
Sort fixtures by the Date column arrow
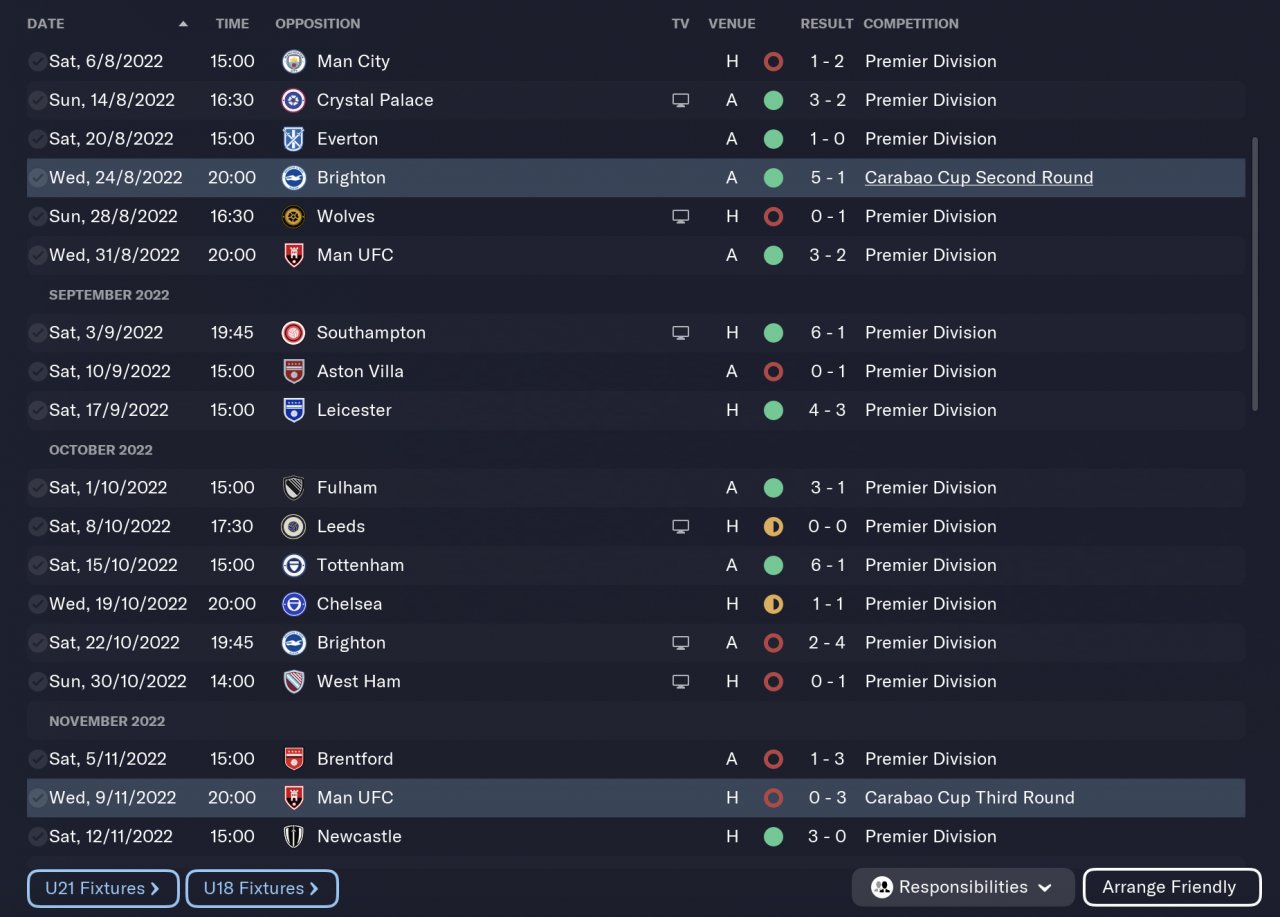click(183, 24)
